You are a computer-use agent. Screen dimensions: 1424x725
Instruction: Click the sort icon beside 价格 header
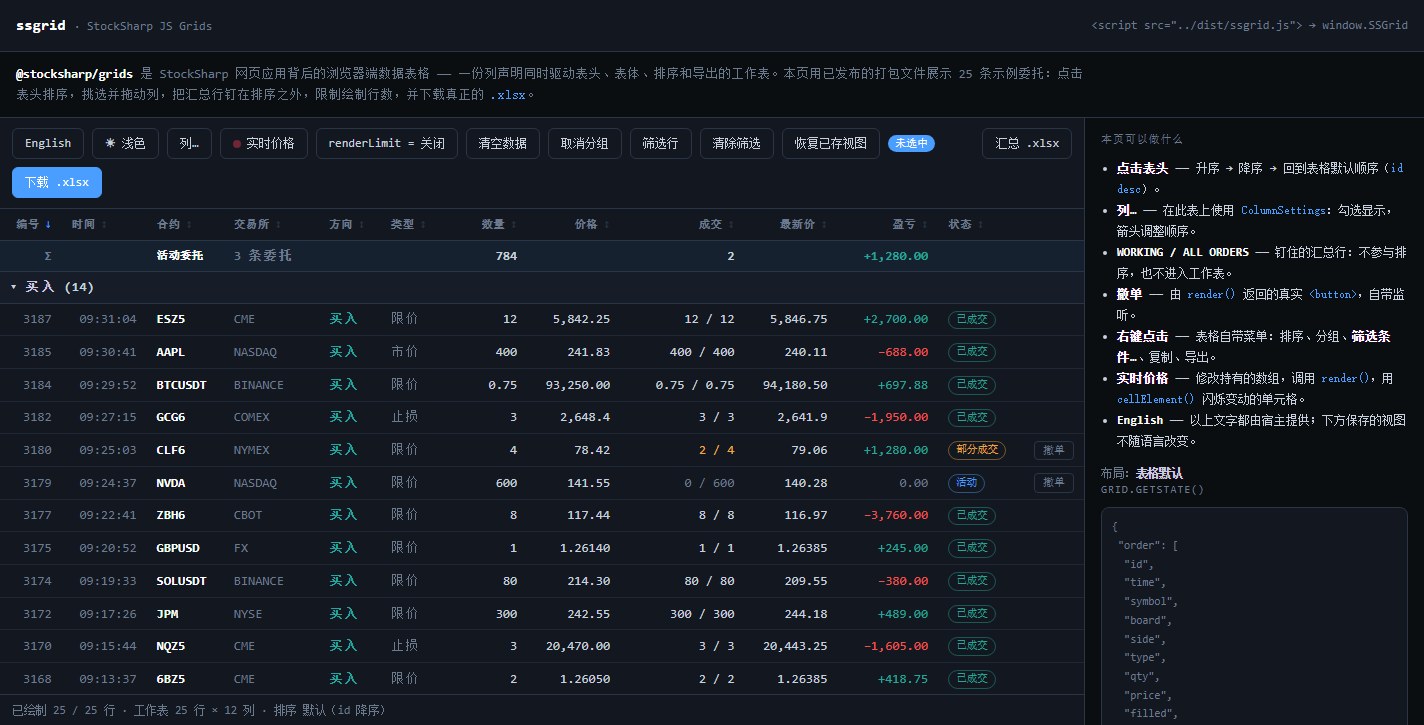click(607, 225)
